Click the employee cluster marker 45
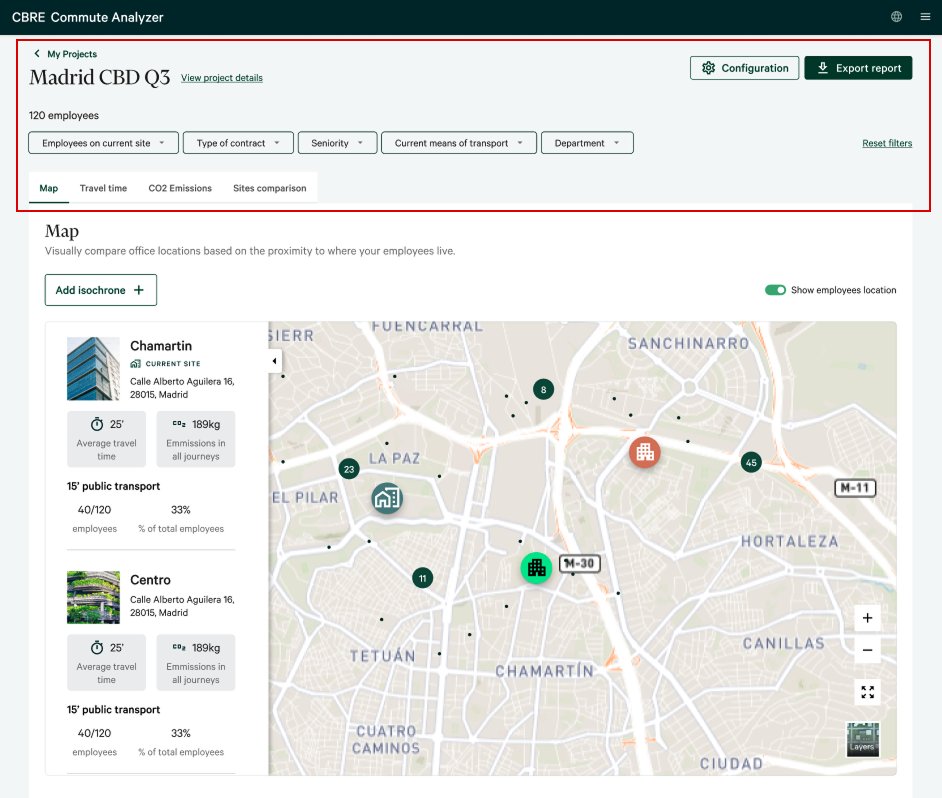 point(751,462)
